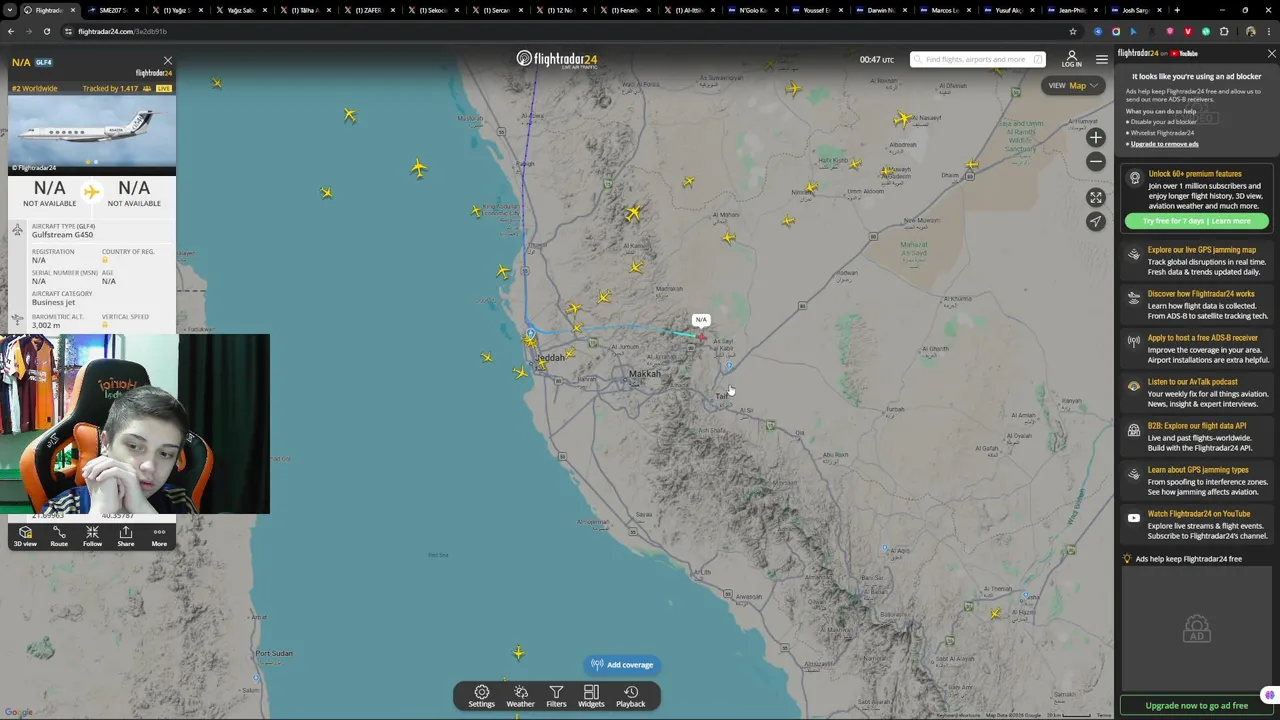This screenshot has width=1280, height=720.
Task: Center map on my location arrow
Action: tap(1096, 221)
